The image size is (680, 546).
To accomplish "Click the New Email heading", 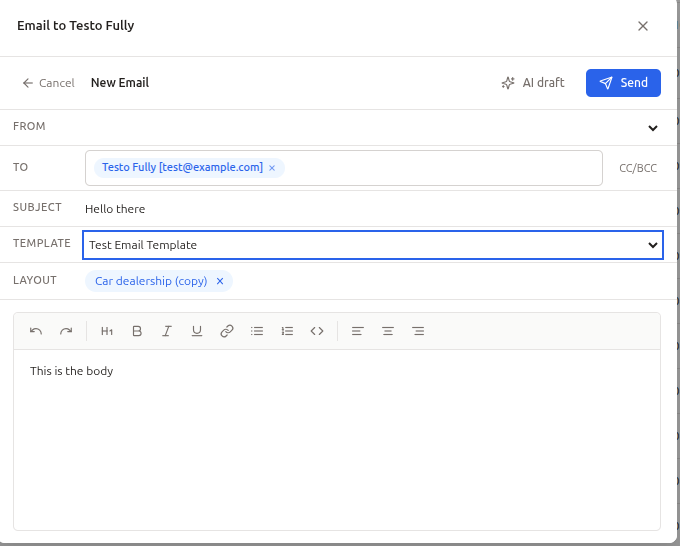I will click(x=120, y=83).
